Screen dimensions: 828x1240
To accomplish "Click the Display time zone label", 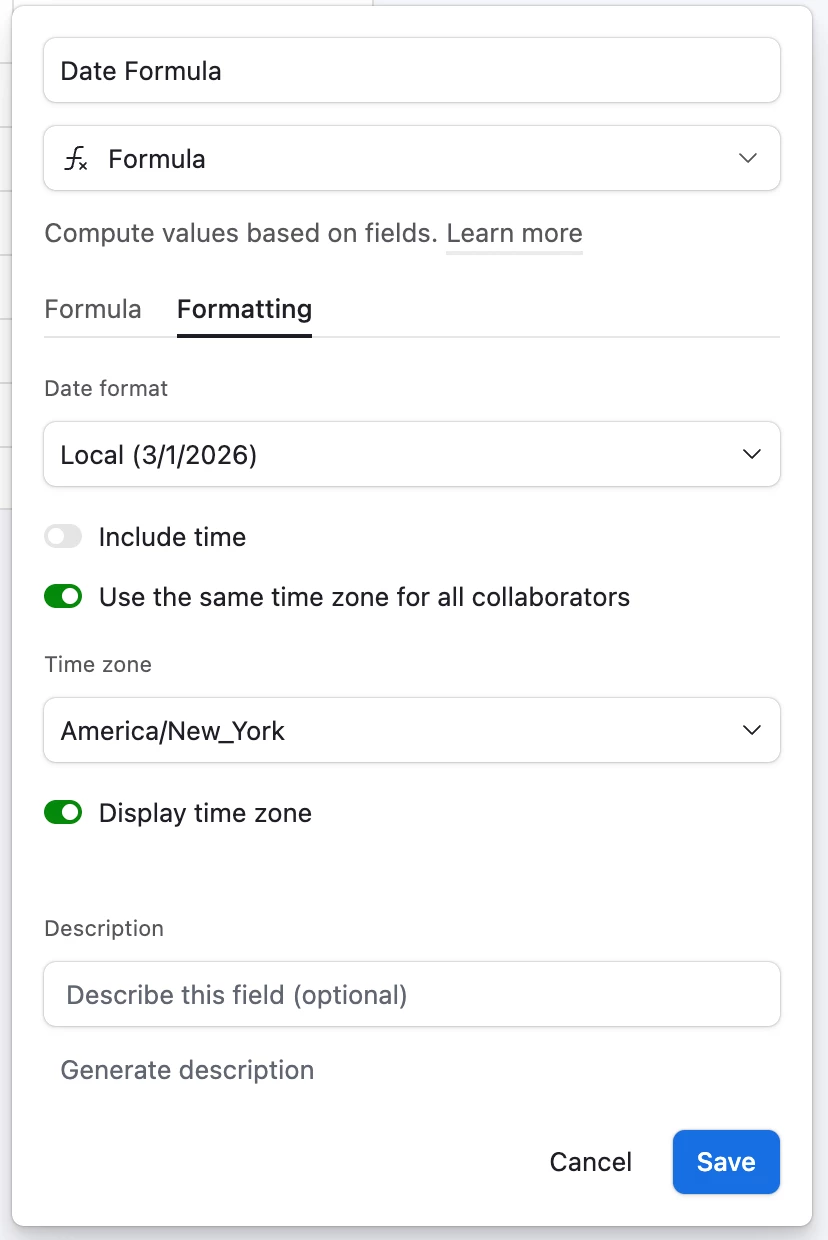I will click(205, 813).
